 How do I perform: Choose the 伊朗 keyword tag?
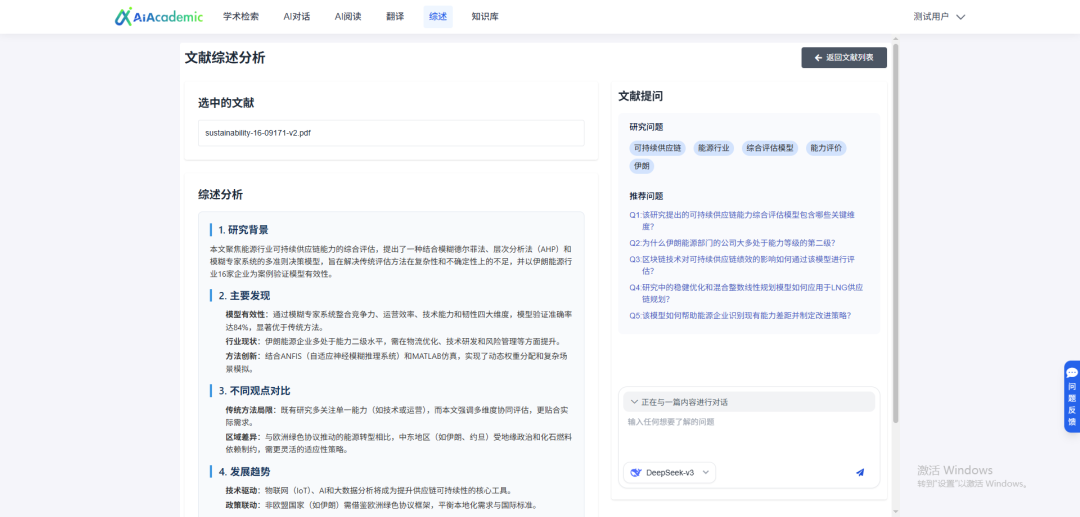click(x=641, y=166)
